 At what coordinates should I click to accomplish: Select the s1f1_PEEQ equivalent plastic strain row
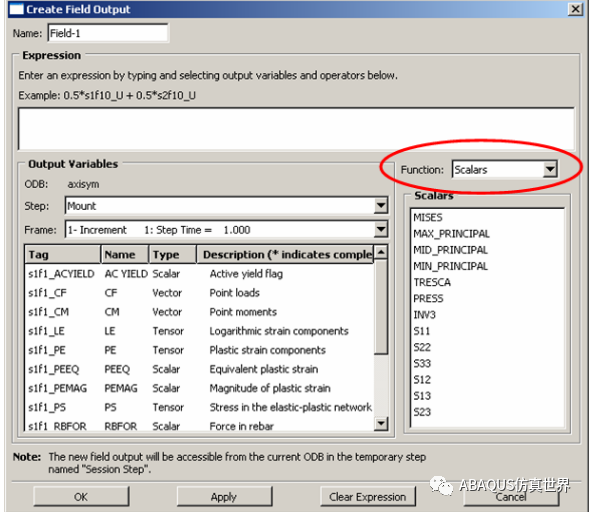click(199, 369)
